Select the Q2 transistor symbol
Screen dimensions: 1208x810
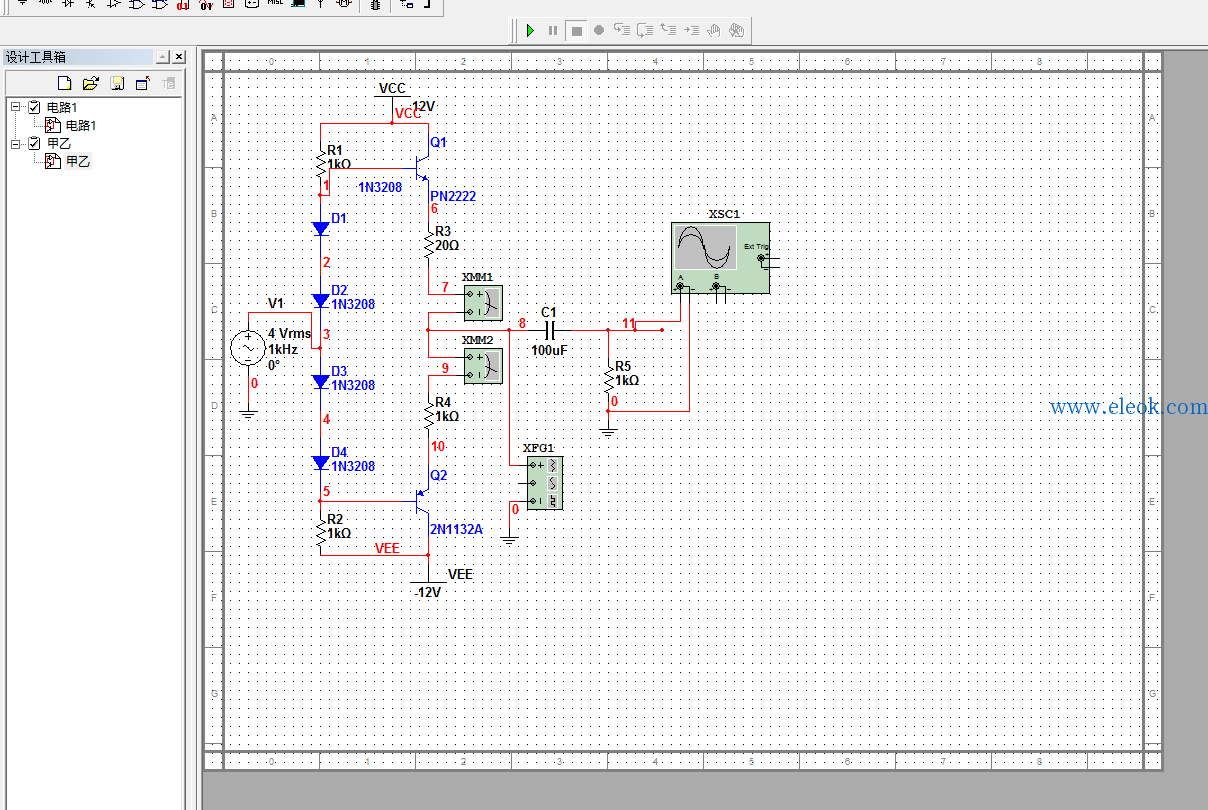tap(421, 500)
